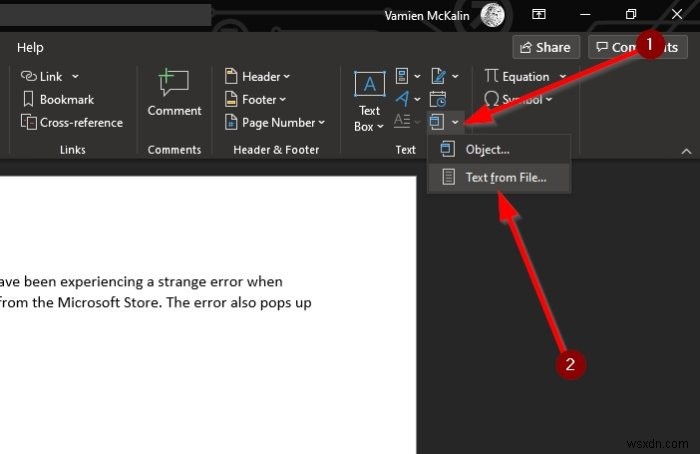This screenshot has width=700, height=454.
Task: Click the Bookmark icon in Links
Action: (29, 100)
